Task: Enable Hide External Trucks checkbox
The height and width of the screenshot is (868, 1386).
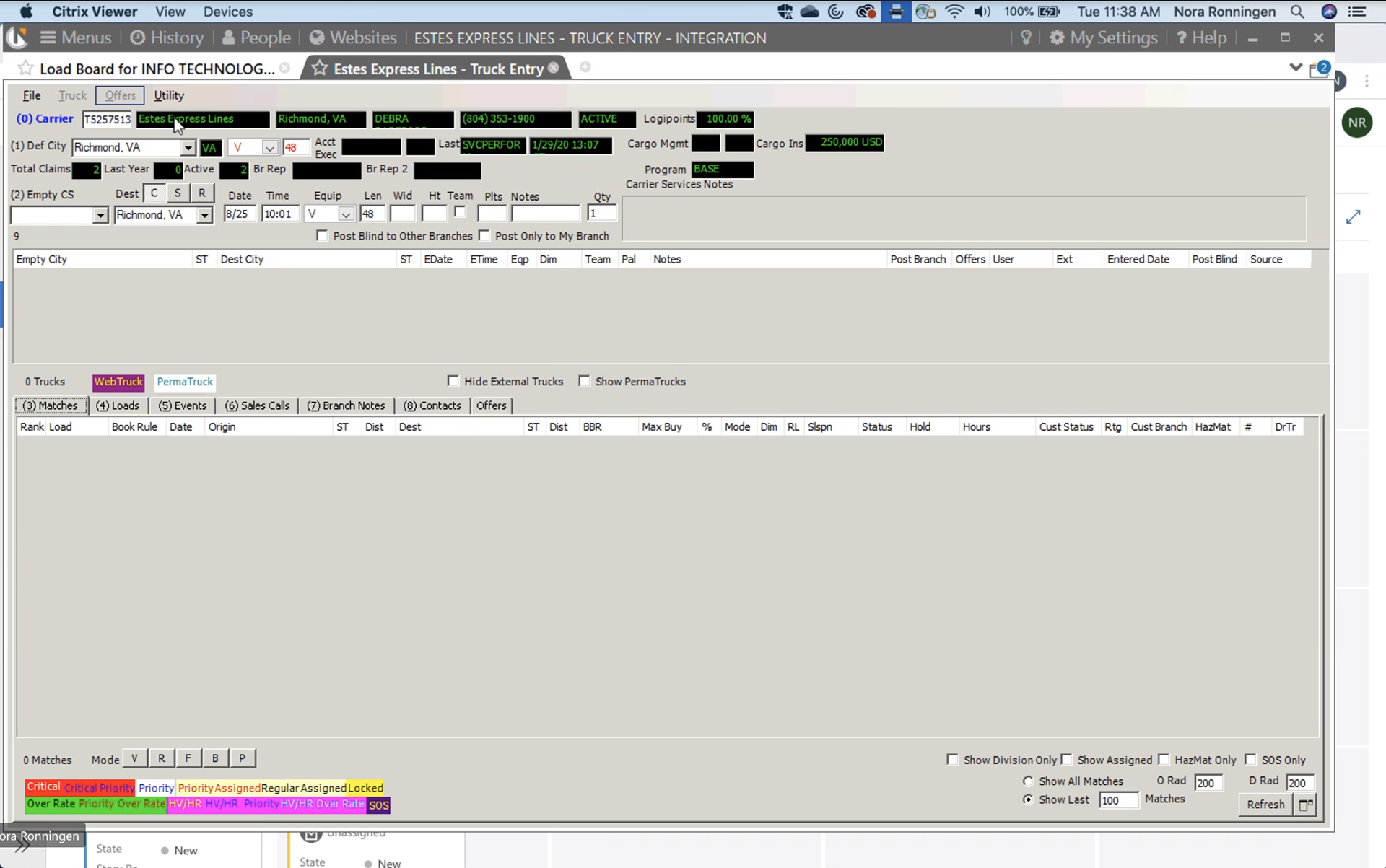Action: coord(453,381)
